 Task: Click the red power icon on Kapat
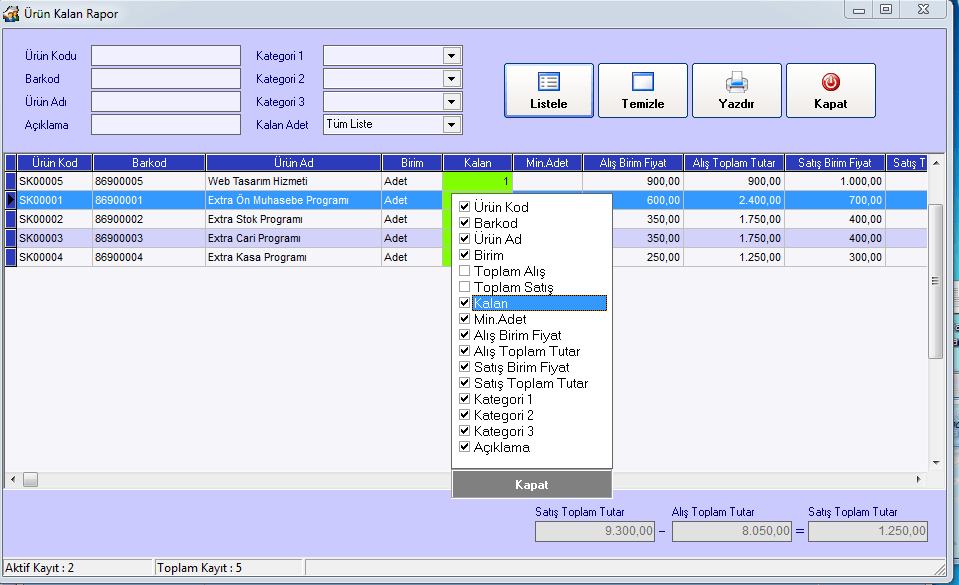pos(831,82)
